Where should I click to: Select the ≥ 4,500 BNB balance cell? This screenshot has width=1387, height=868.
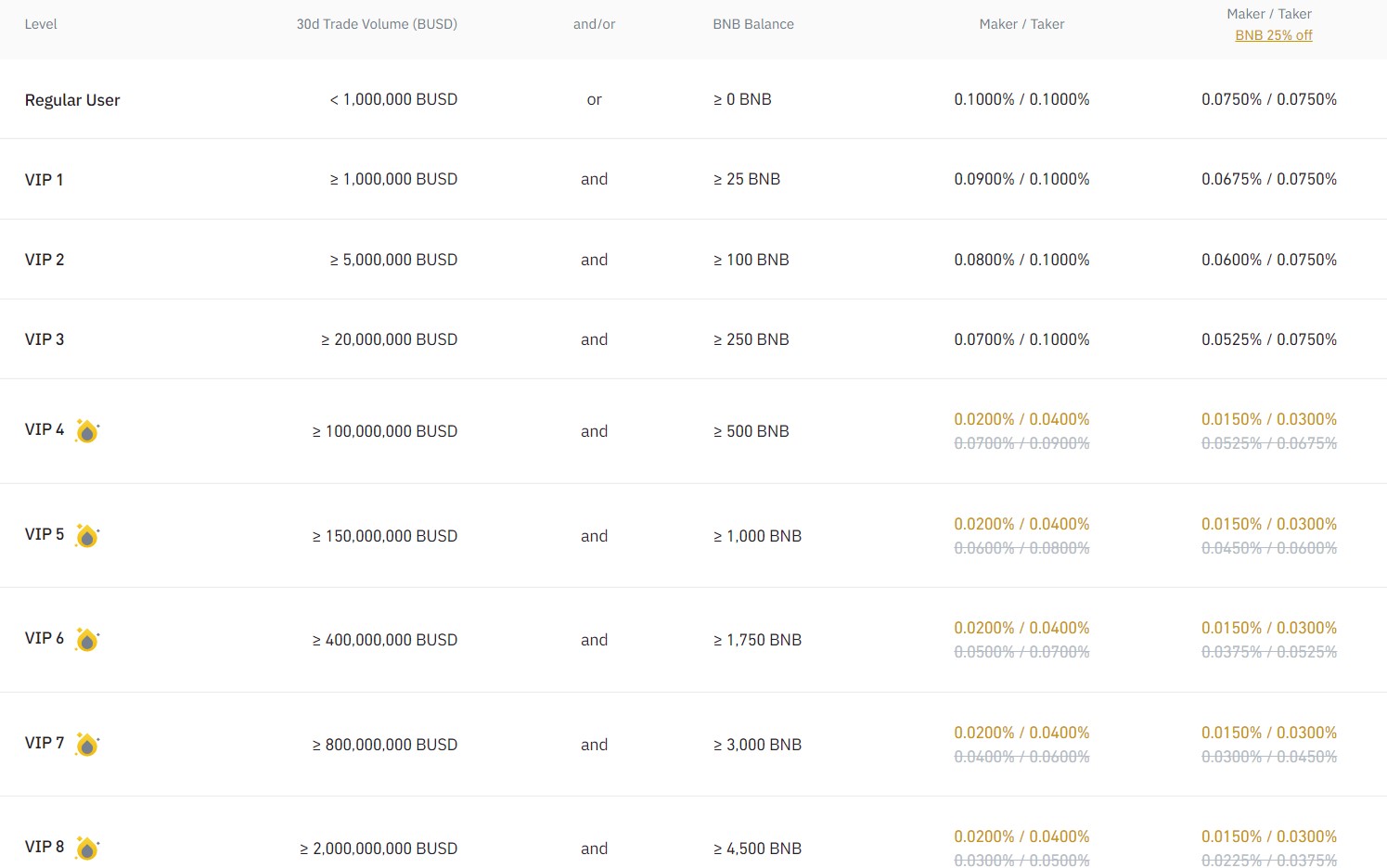click(x=757, y=849)
